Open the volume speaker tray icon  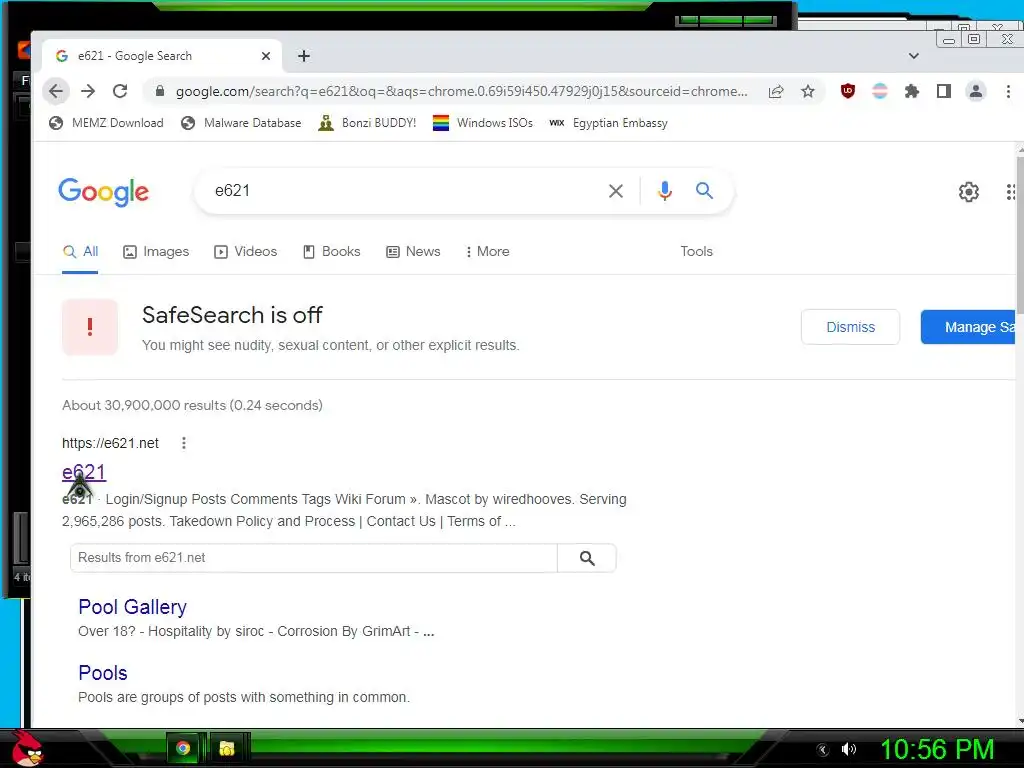tap(849, 749)
